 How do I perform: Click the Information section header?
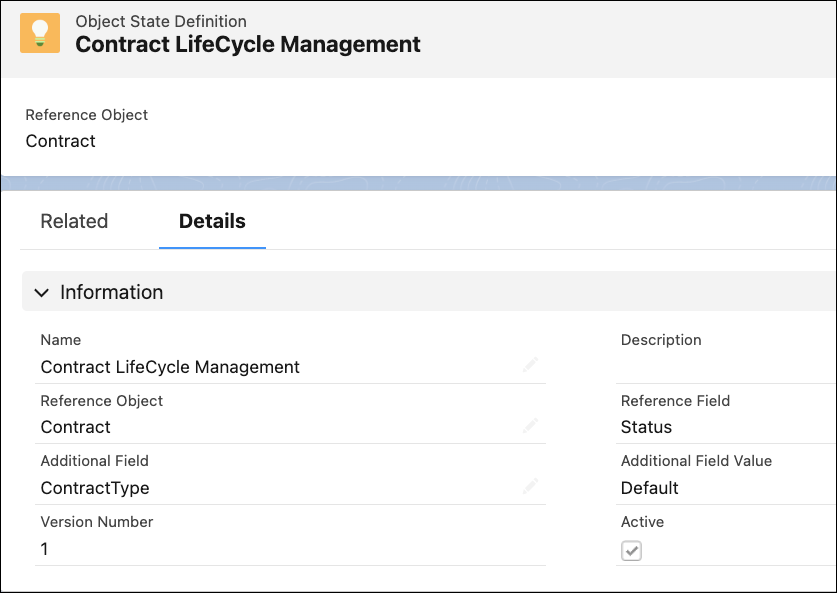click(x=111, y=292)
